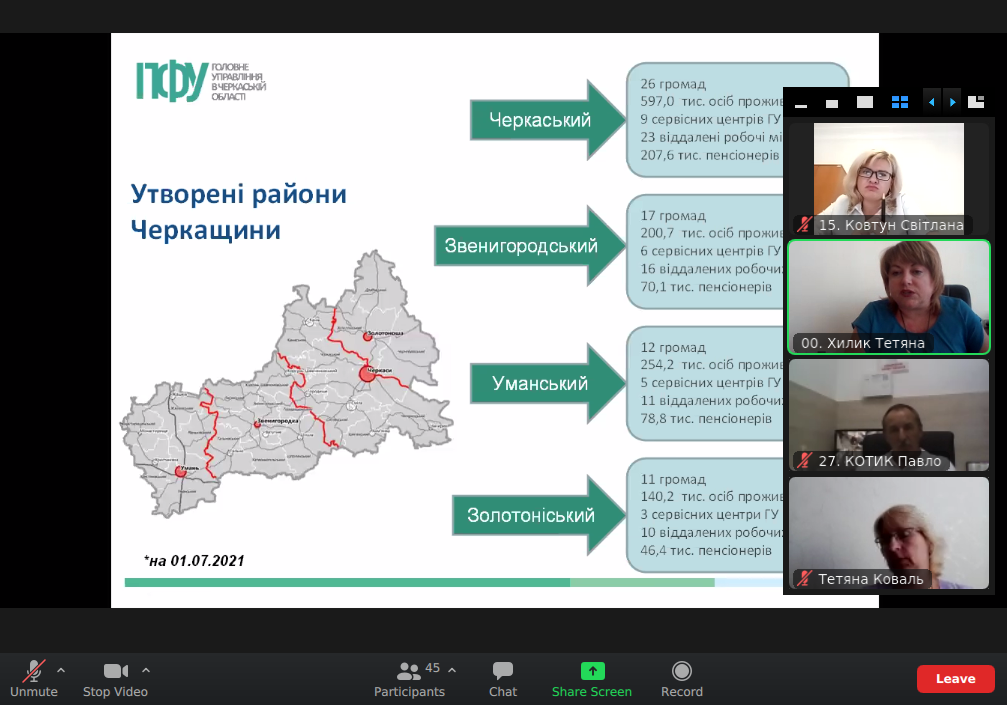The image size is (1007, 705).
Task: Click text '26 громад' in first info box
Action: coord(673,84)
